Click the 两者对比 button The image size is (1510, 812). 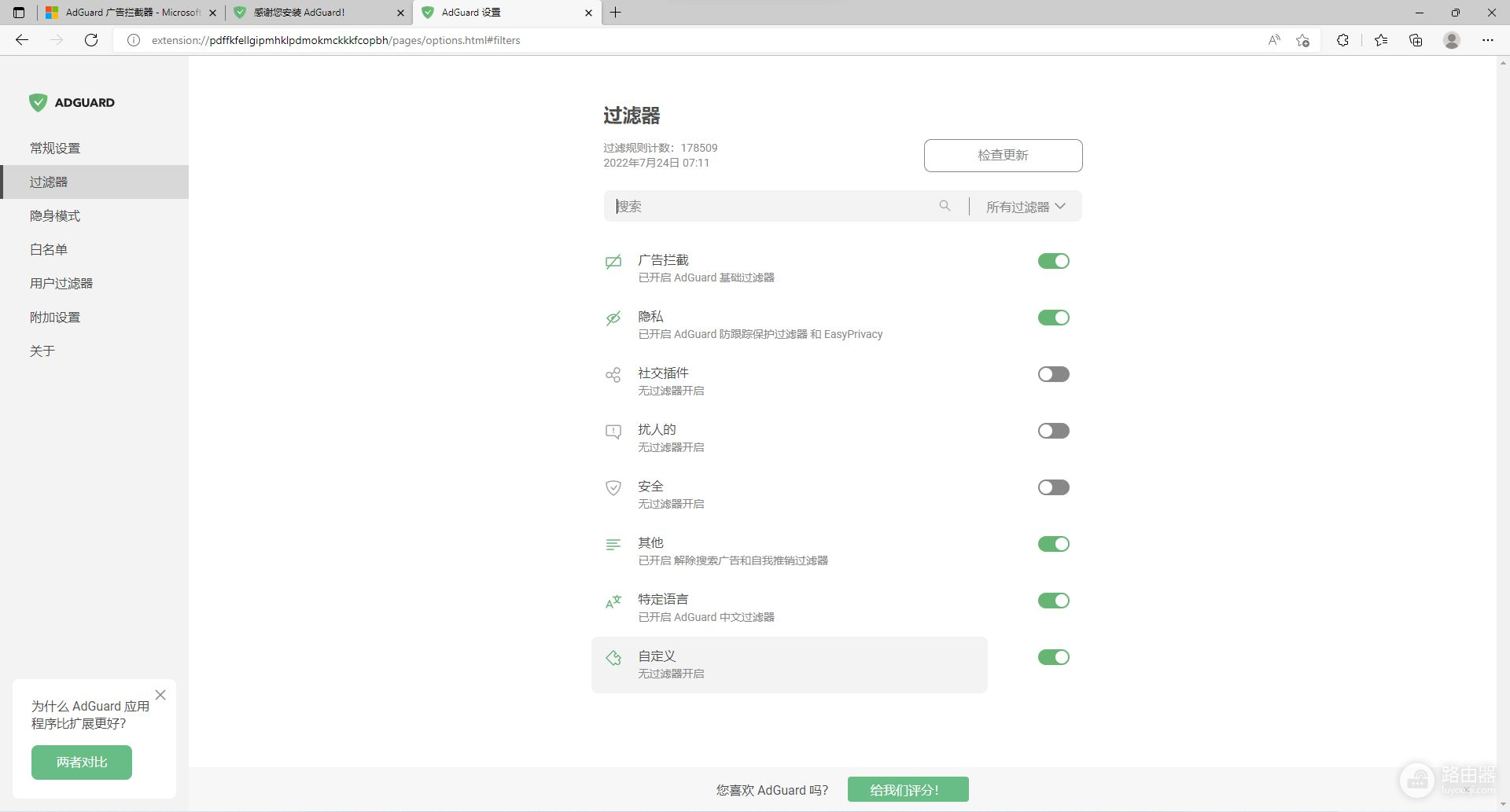pyautogui.click(x=82, y=762)
